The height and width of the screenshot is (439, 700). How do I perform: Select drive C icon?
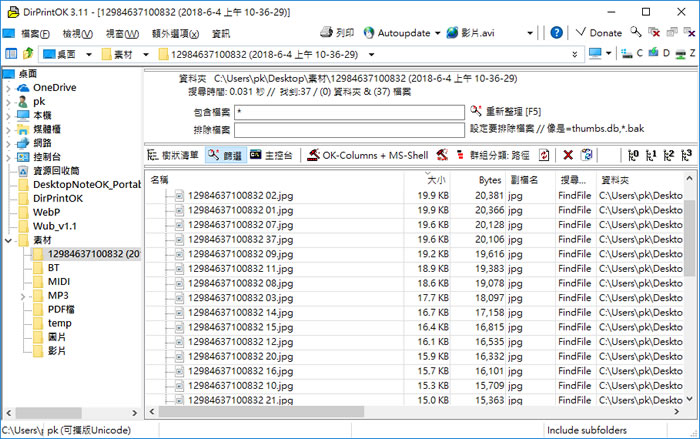(632, 53)
